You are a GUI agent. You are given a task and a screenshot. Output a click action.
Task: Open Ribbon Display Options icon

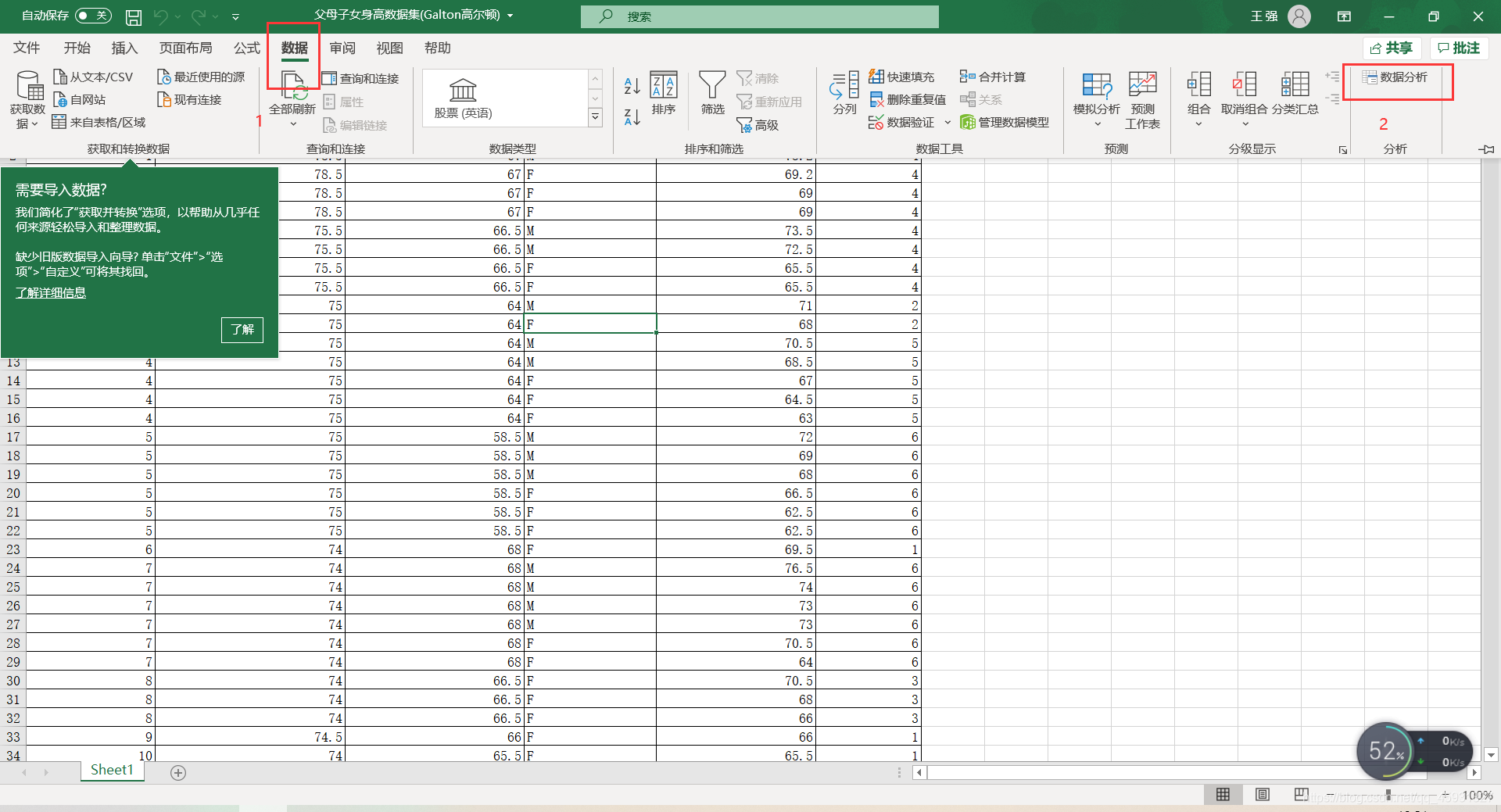click(1345, 16)
